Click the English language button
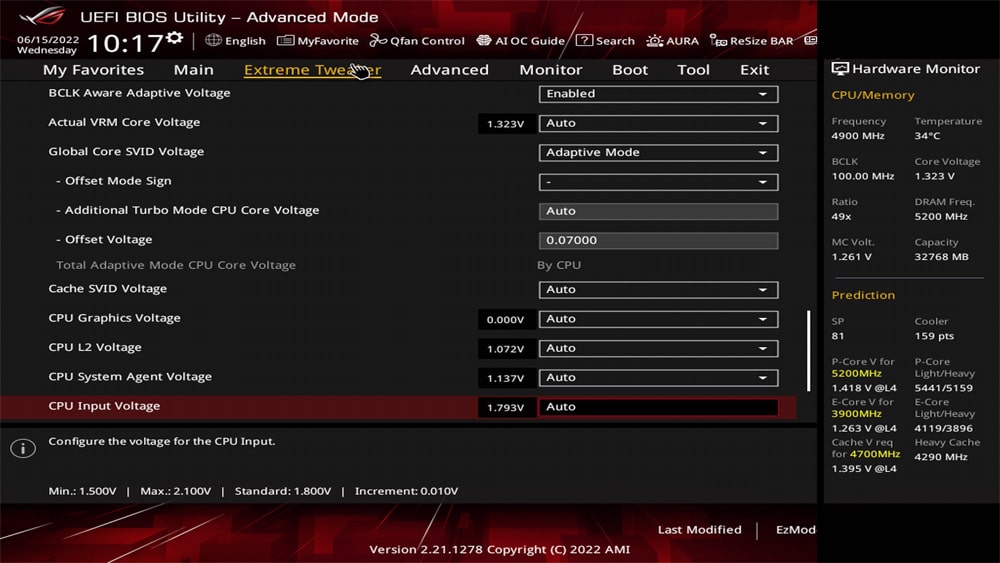Image resolution: width=1000 pixels, height=563 pixels. [x=245, y=41]
